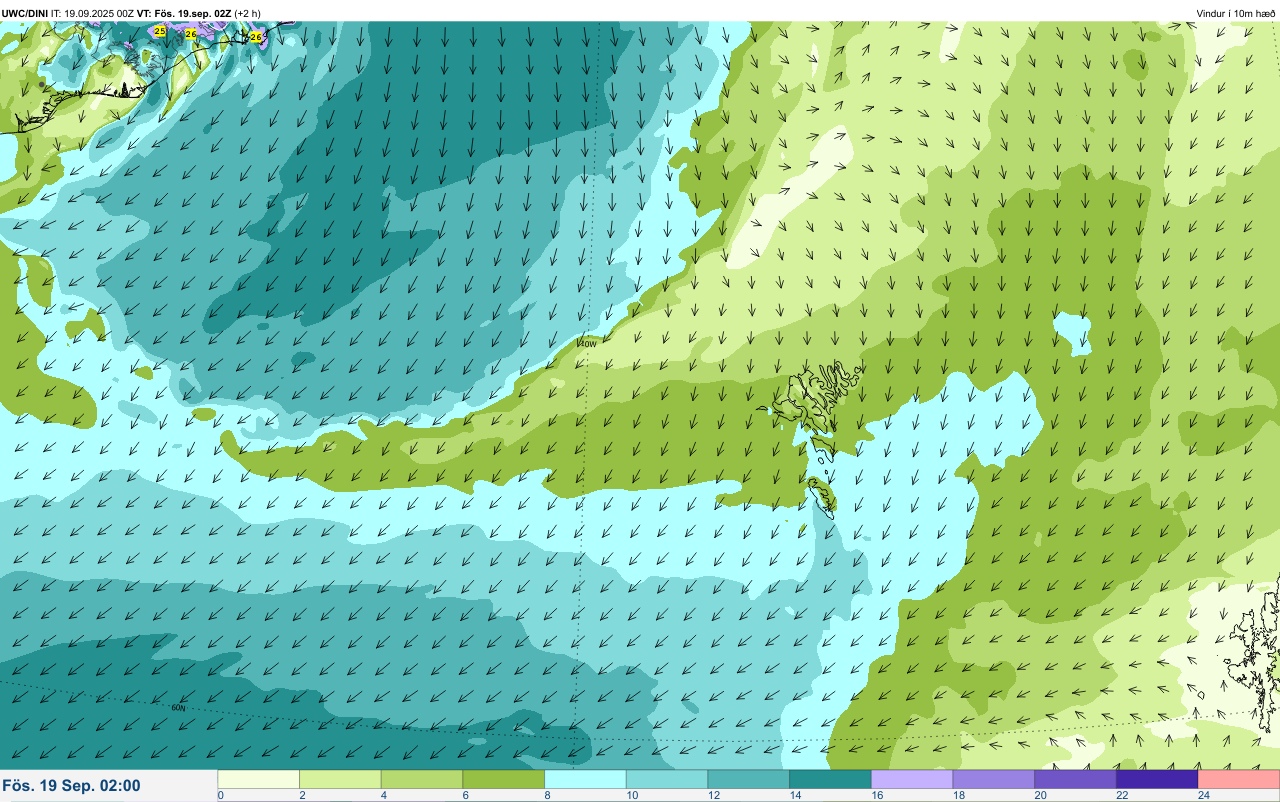The width and height of the screenshot is (1280, 802).
Task: Choose the olive green 6–8 legend swatch
Action: click(x=504, y=779)
